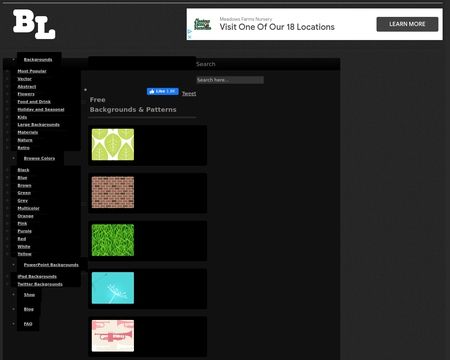Browse Pink color backgrounds
450x360 pixels.
pyautogui.click(x=22, y=224)
